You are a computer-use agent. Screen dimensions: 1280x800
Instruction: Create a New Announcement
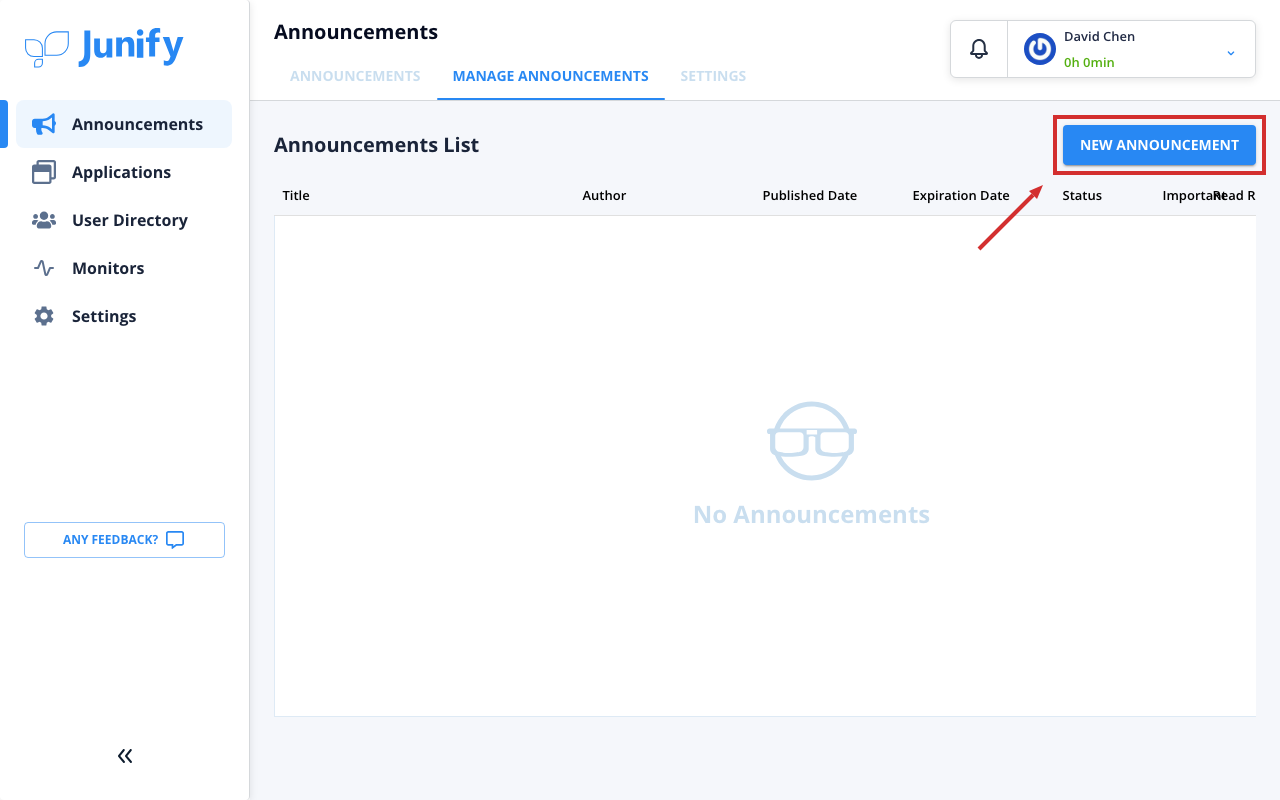pos(1159,145)
